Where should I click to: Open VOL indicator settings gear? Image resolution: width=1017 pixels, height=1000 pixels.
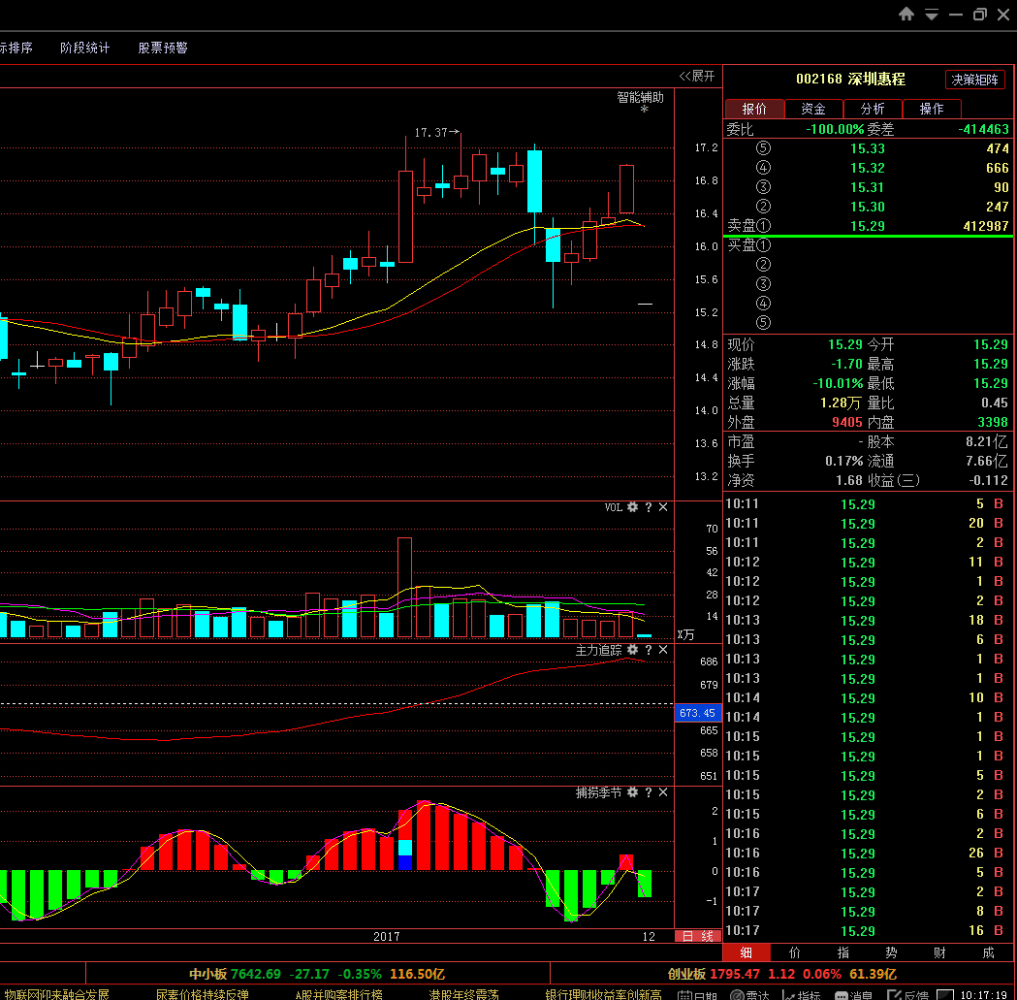click(632, 507)
